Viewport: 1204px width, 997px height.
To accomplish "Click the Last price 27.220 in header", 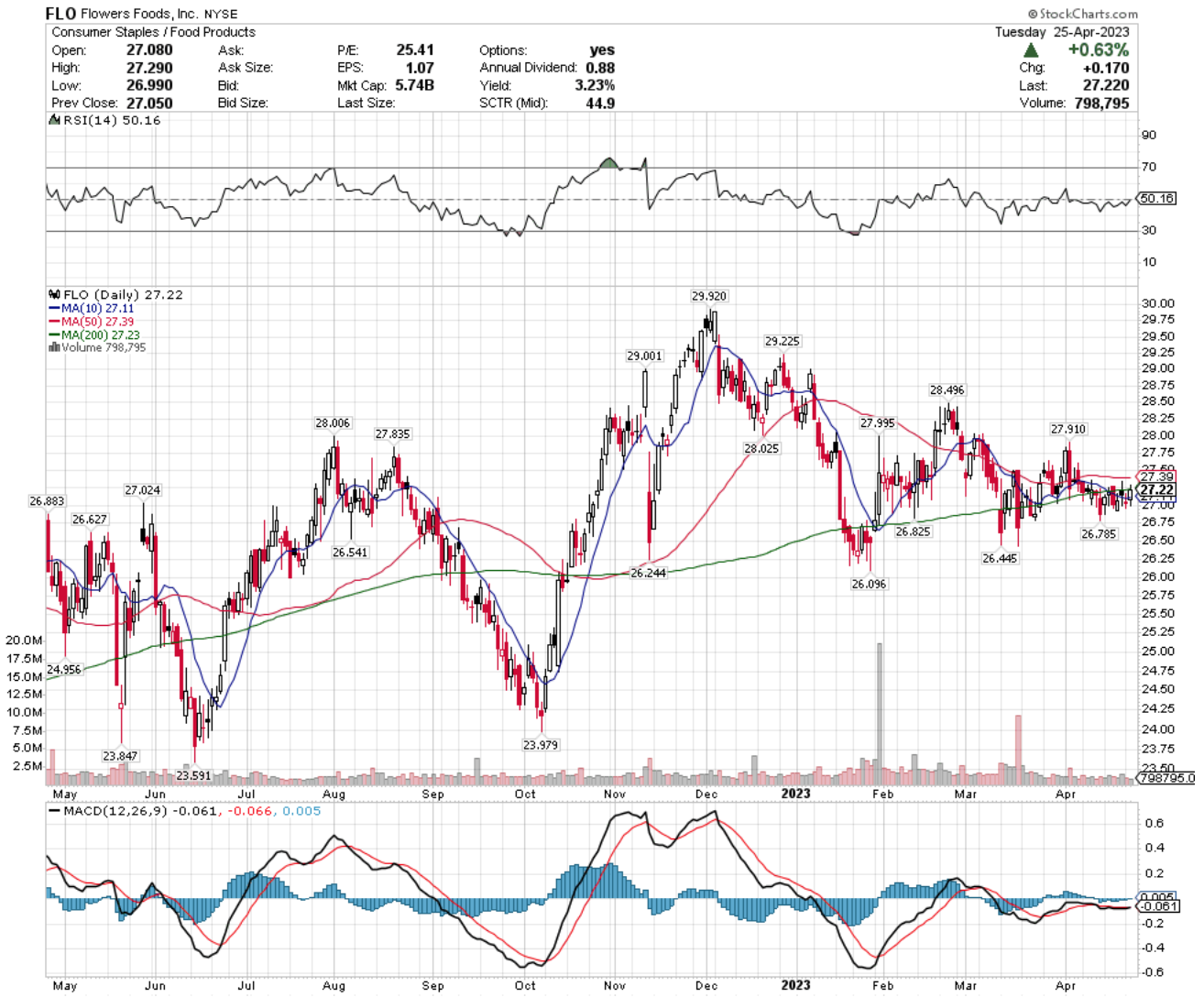I will click(x=1106, y=85).
